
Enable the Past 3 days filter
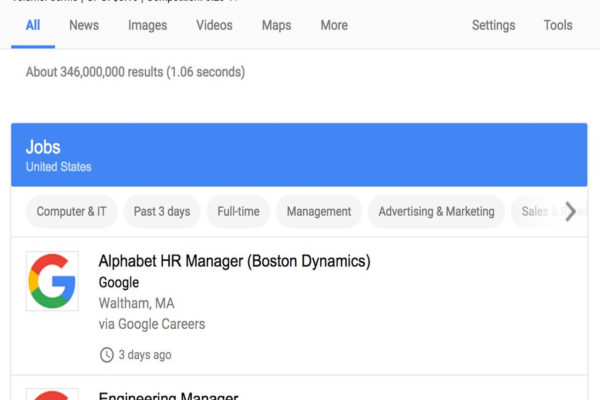pos(162,211)
